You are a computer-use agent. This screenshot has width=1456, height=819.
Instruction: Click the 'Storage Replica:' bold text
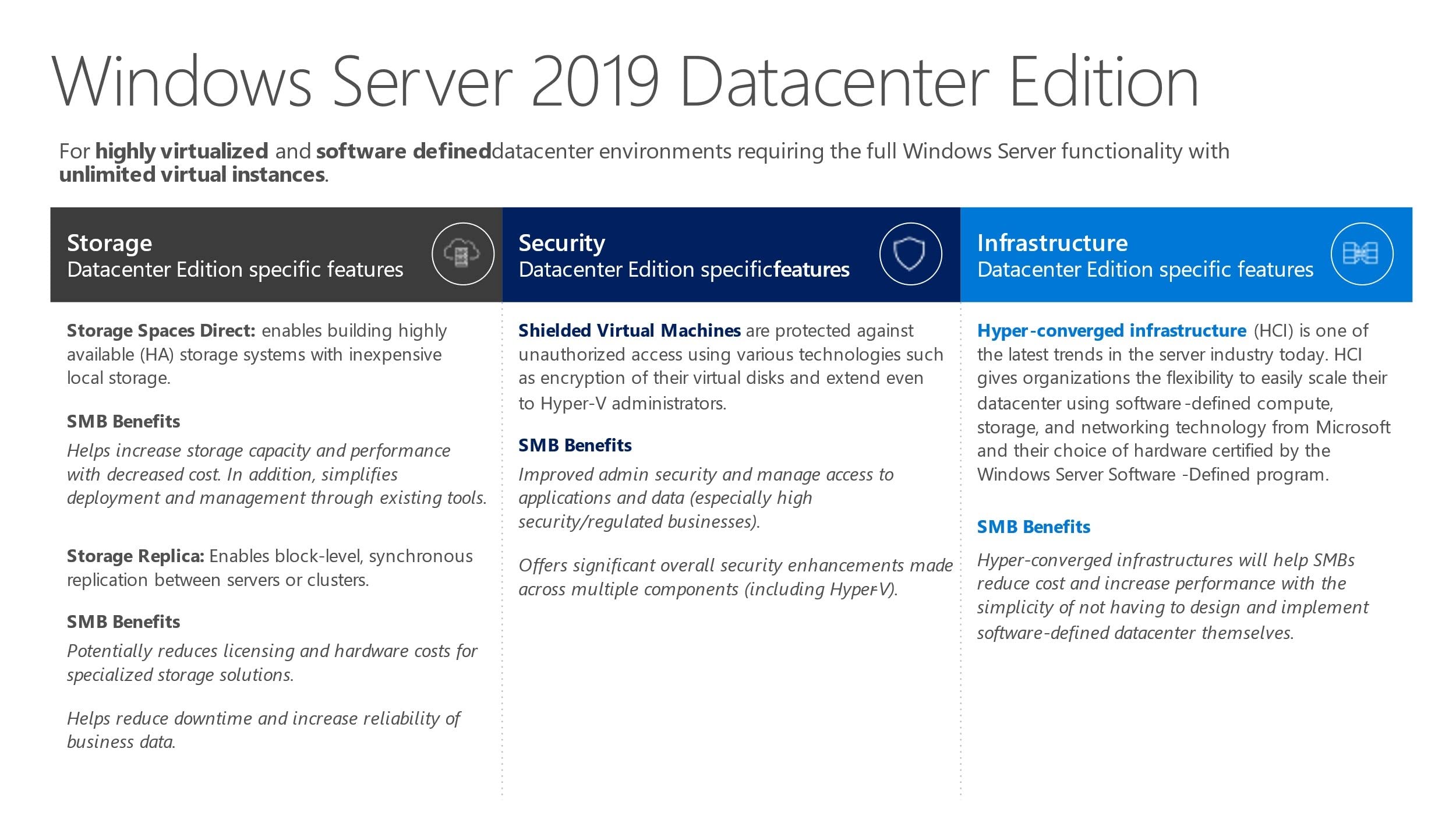pos(135,556)
